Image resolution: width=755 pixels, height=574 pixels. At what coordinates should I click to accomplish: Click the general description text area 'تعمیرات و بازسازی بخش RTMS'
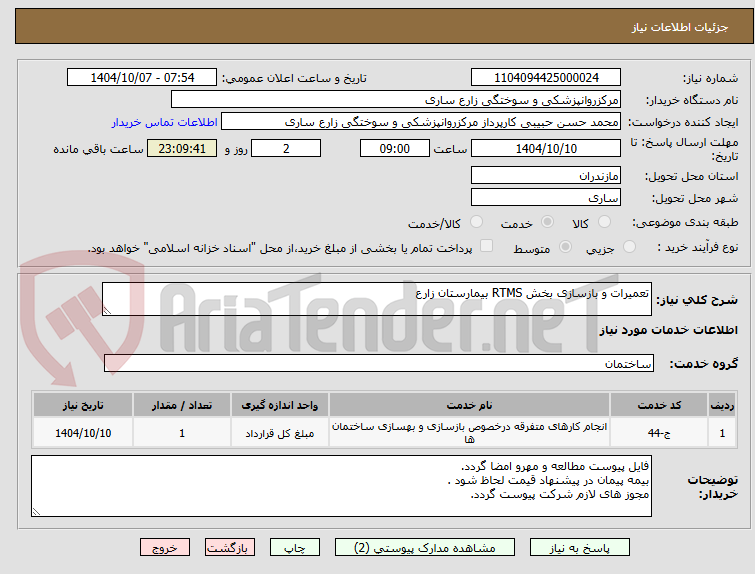[377, 299]
